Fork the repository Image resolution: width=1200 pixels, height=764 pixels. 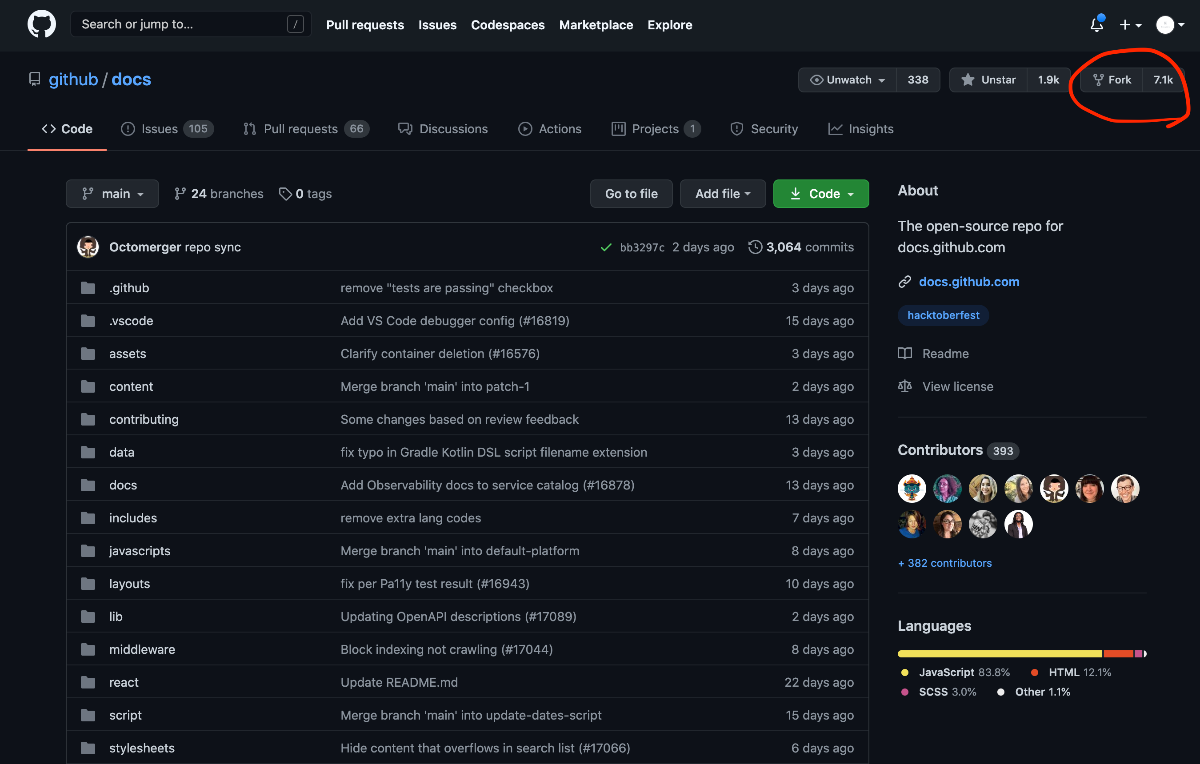click(1112, 80)
